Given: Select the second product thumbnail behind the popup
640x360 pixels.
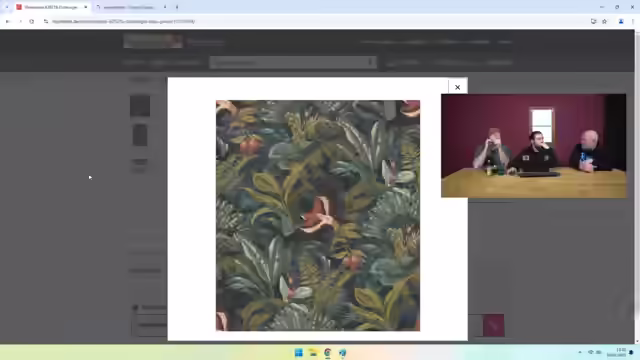Looking at the screenshot, I should [140, 135].
